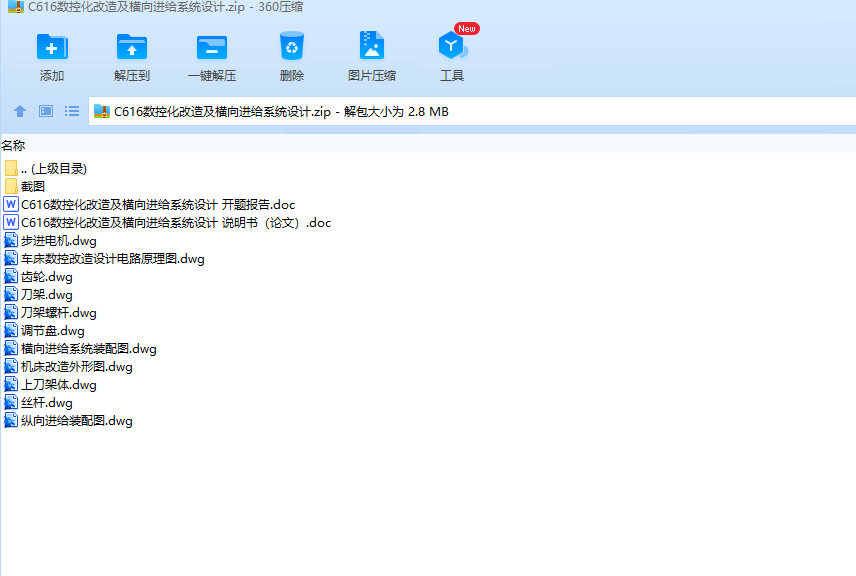Click the 360压缩 app icon in title bar

[x=16, y=7]
